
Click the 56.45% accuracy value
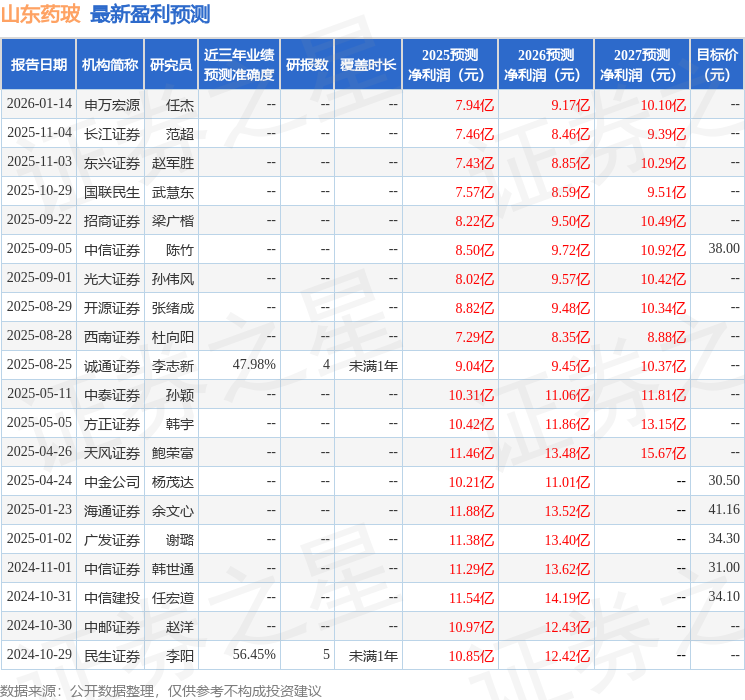(254, 654)
